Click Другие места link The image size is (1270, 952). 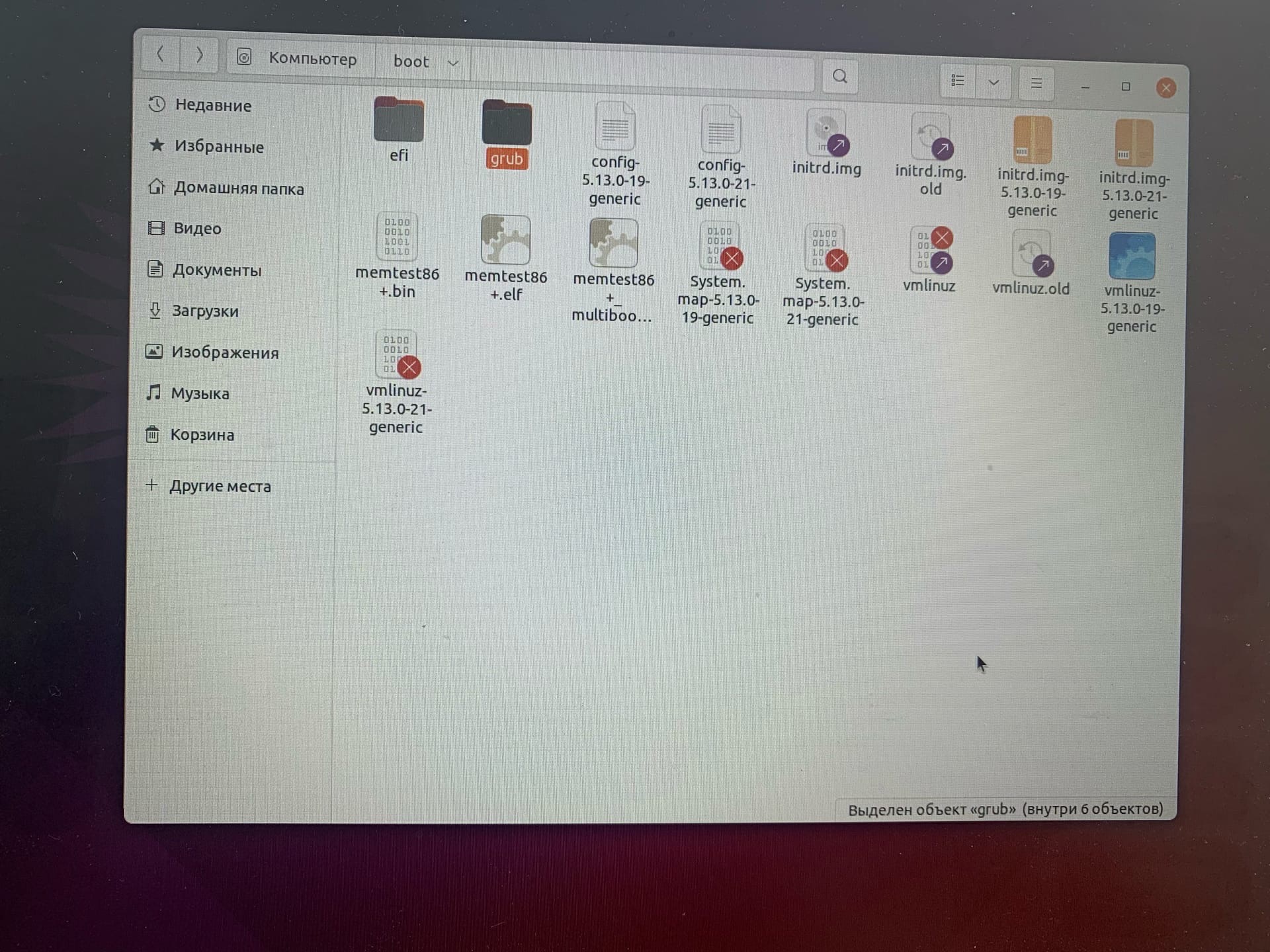click(x=220, y=486)
